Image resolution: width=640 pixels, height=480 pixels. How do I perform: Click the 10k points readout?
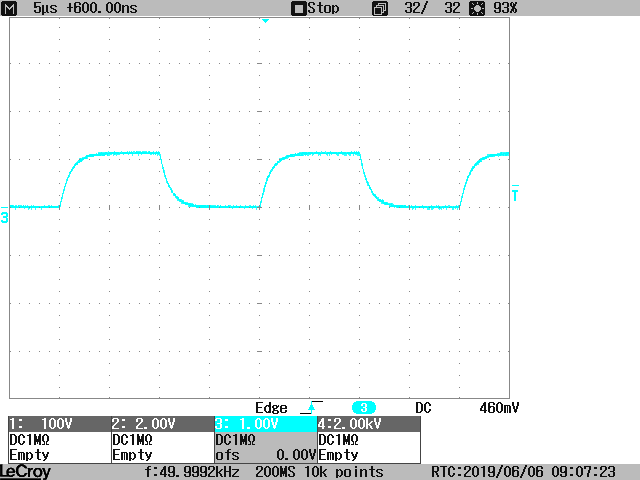(x=344, y=472)
